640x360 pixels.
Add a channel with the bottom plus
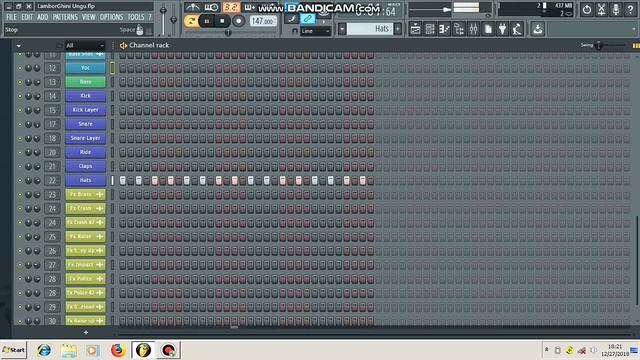[86, 332]
